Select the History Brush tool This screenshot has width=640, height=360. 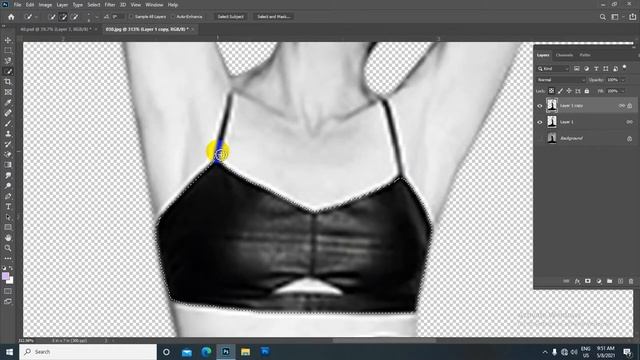8,144
